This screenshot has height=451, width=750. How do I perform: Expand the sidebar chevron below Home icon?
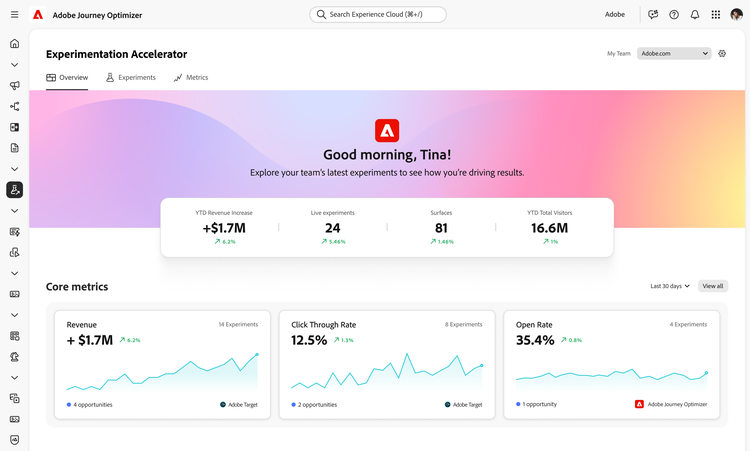[14, 65]
